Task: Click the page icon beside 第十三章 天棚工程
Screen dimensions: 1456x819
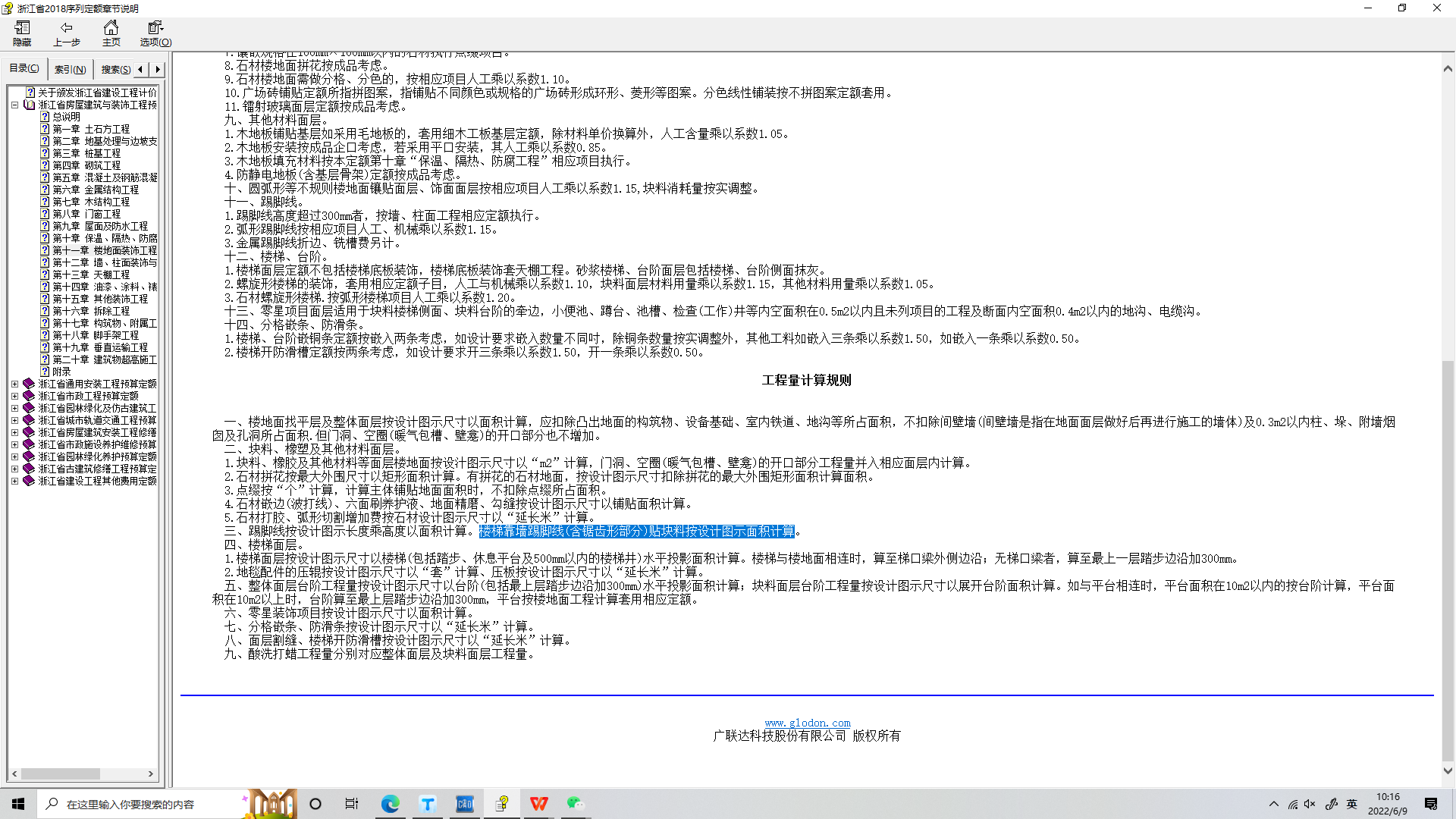Action: [x=45, y=275]
